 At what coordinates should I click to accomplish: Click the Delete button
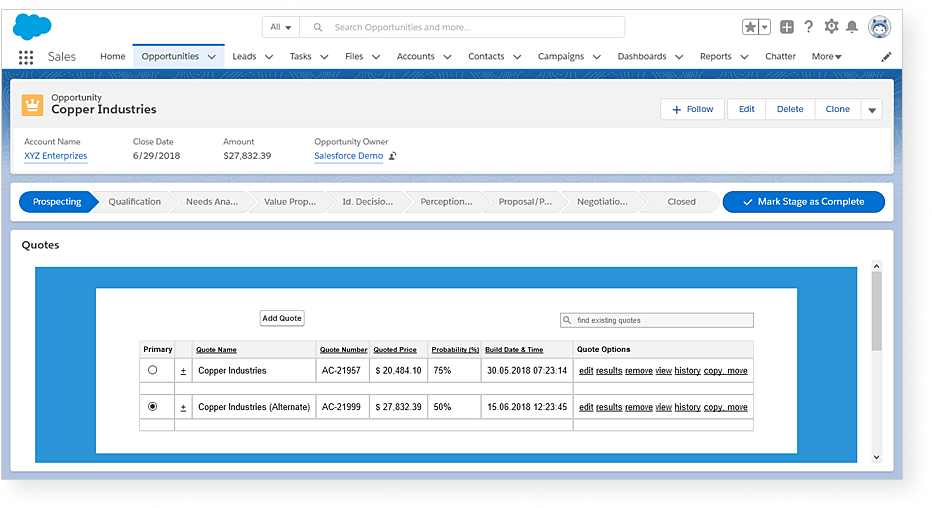[790, 109]
